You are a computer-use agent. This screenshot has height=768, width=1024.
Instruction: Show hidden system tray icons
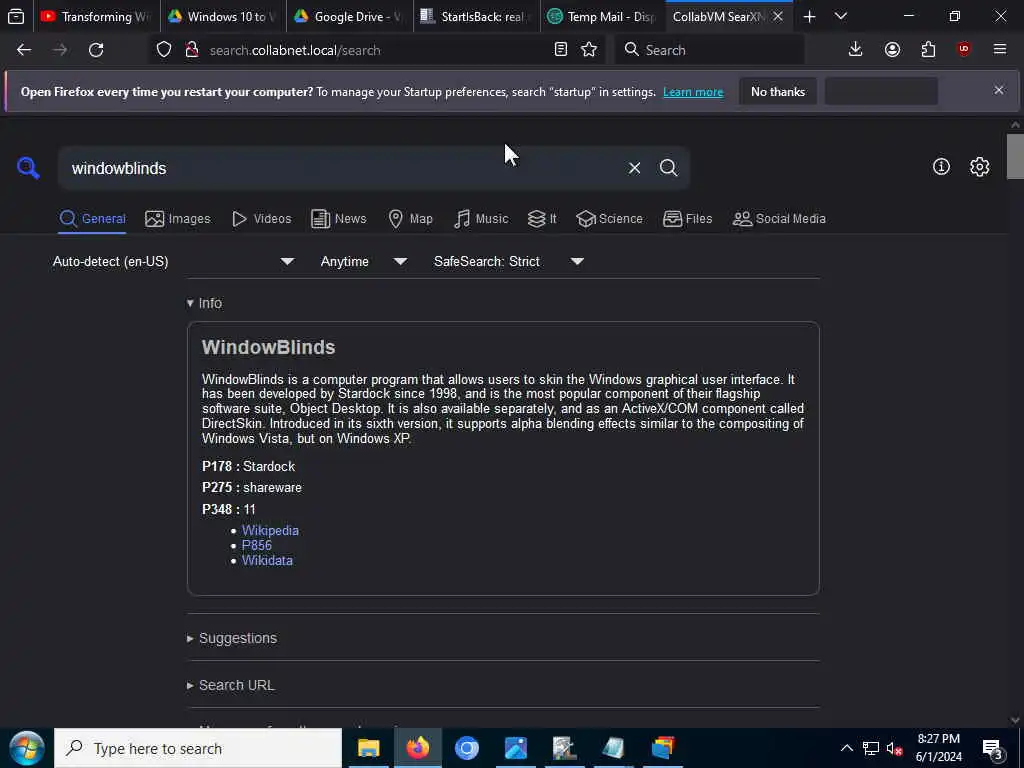tap(846, 748)
